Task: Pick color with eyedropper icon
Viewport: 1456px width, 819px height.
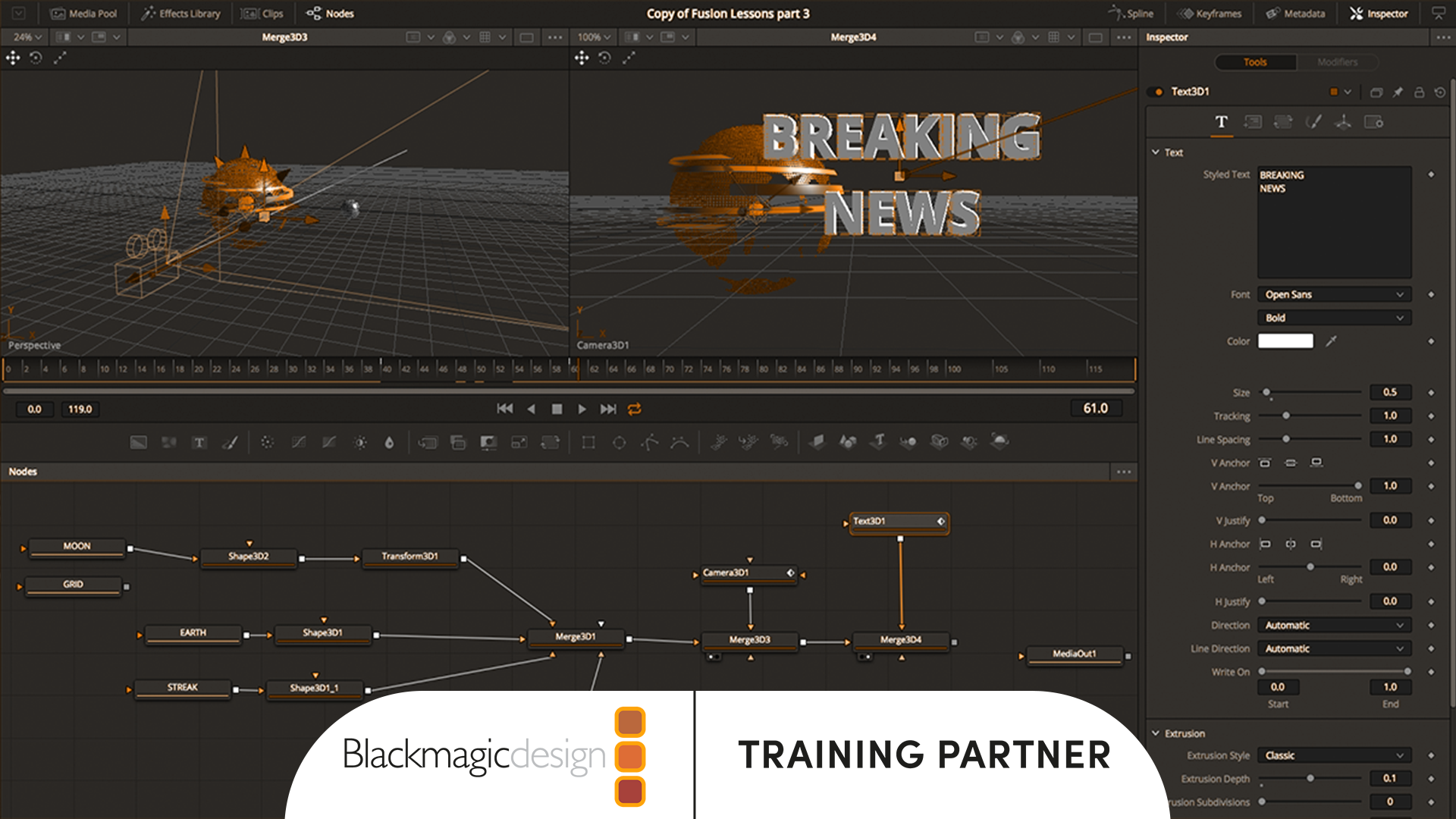Action: pyautogui.click(x=1331, y=341)
